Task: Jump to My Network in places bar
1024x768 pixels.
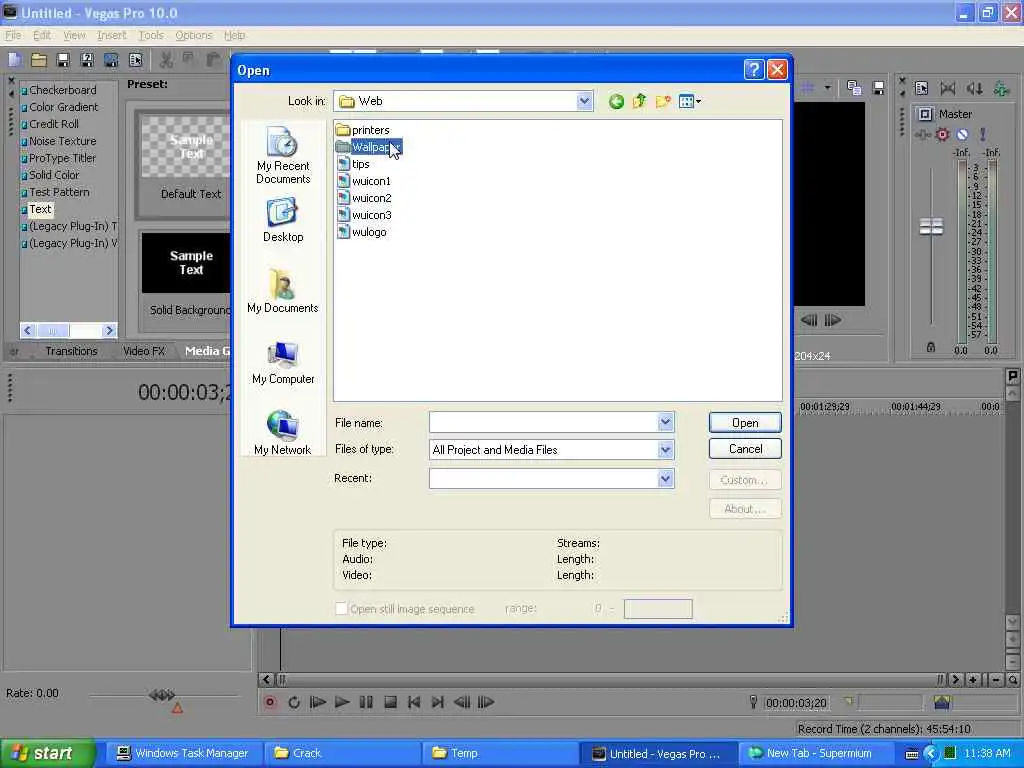Action: click(x=283, y=433)
